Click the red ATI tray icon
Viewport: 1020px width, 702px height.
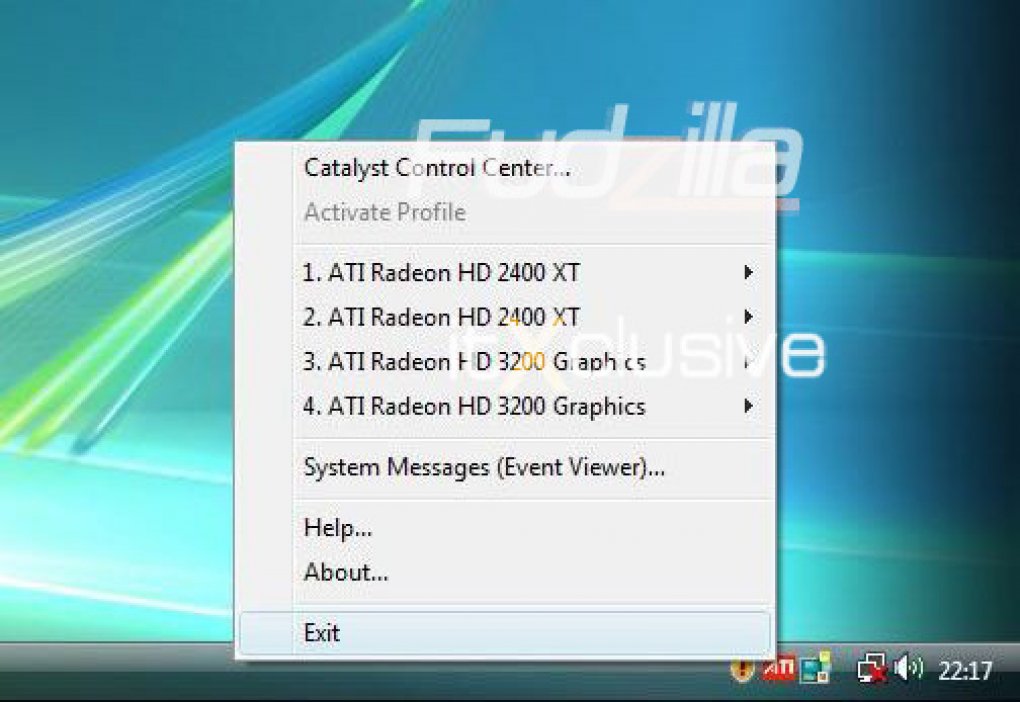(779, 669)
